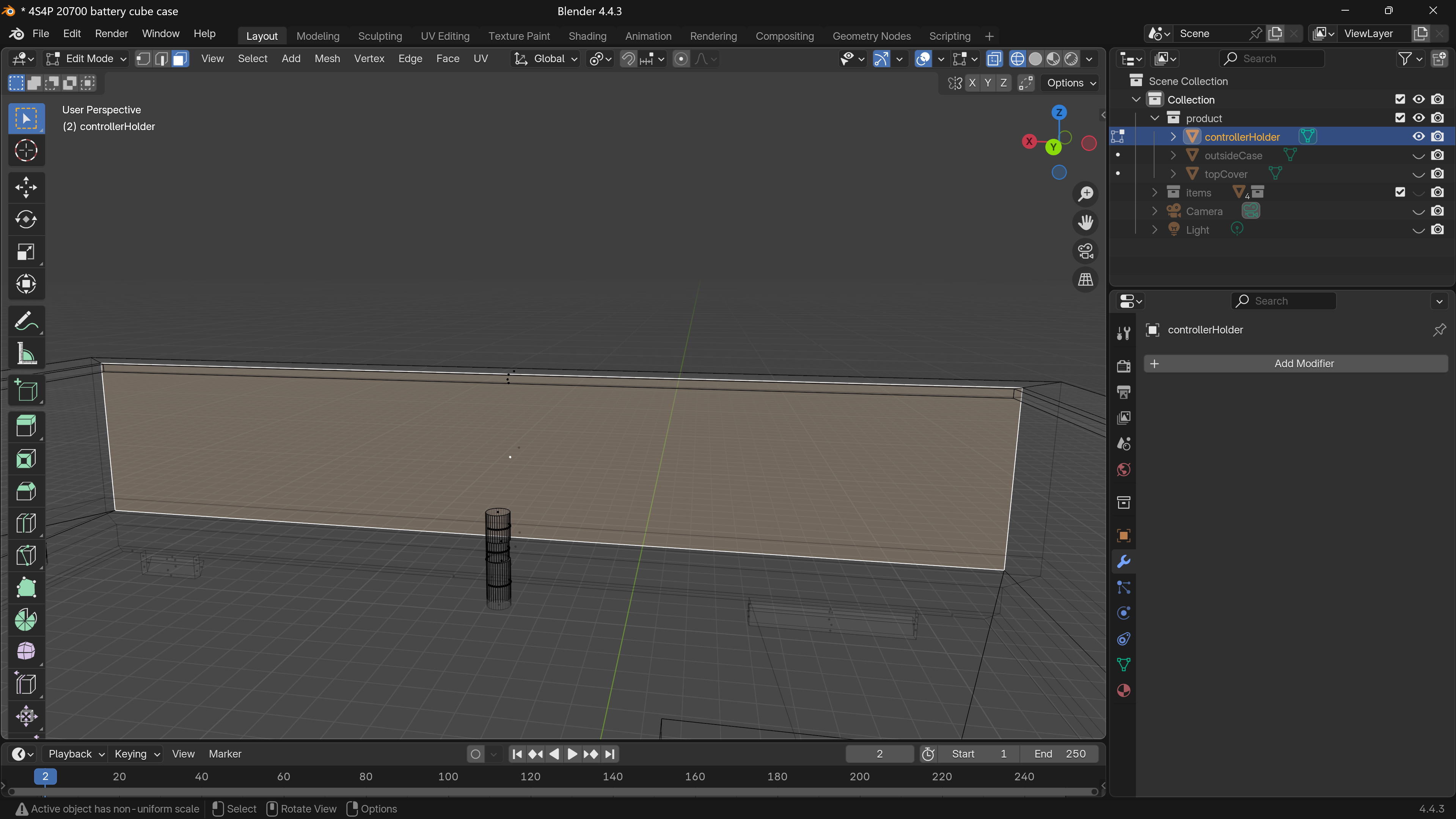Uncheck the items collection checkbox

pos(1399,193)
